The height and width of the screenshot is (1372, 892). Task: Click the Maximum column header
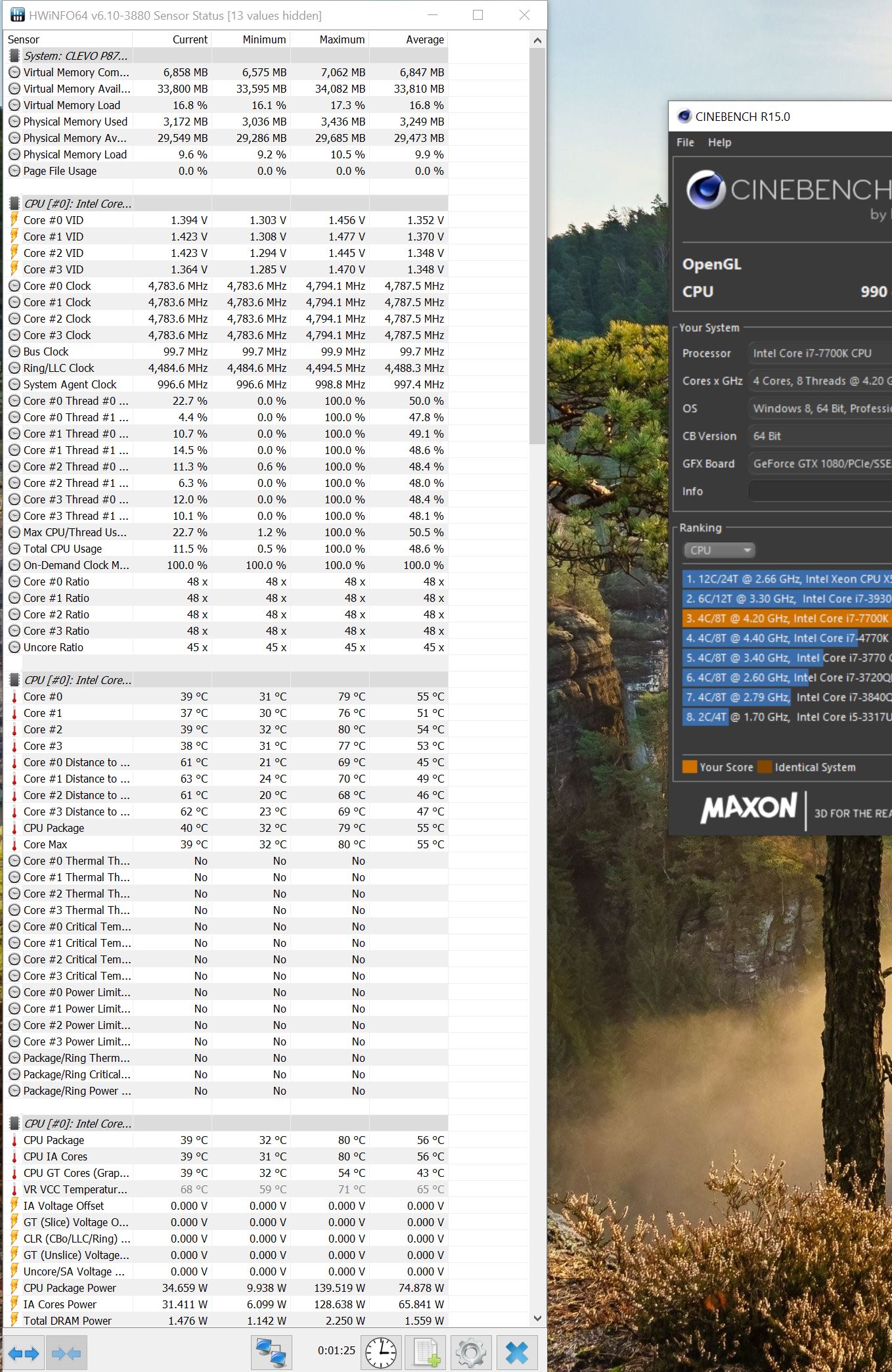330,39
